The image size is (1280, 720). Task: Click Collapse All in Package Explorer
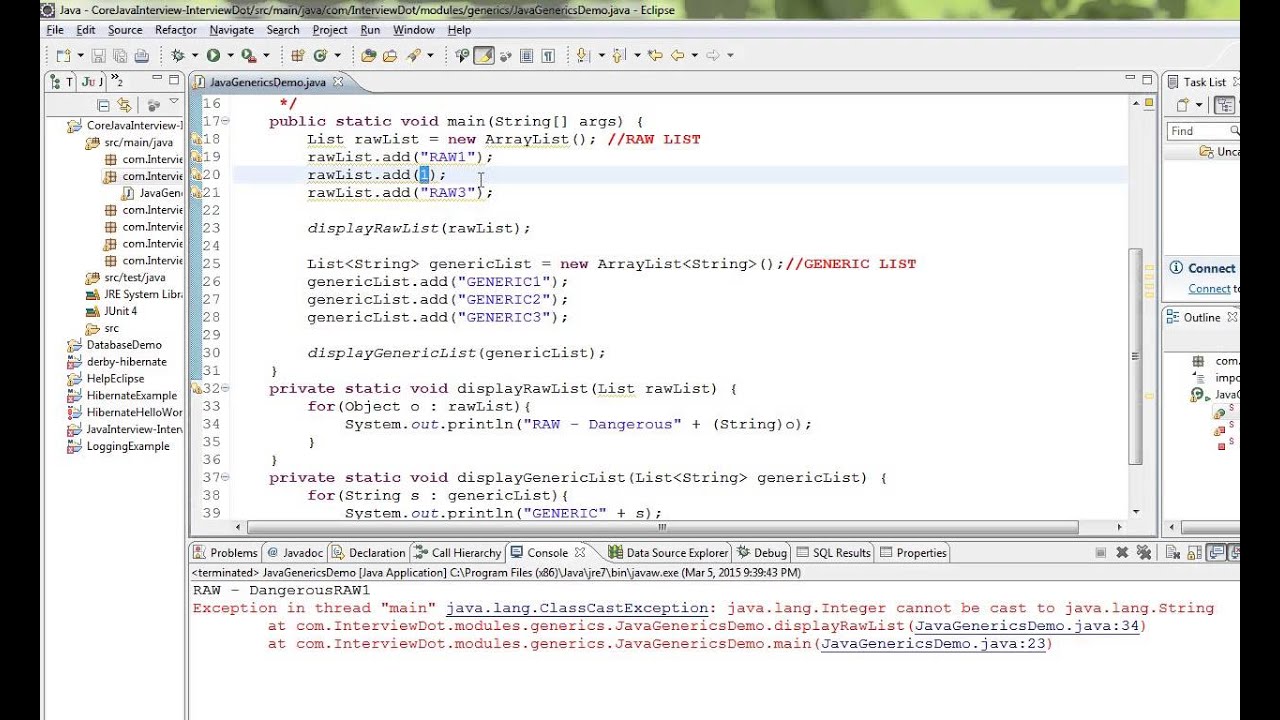(x=103, y=105)
